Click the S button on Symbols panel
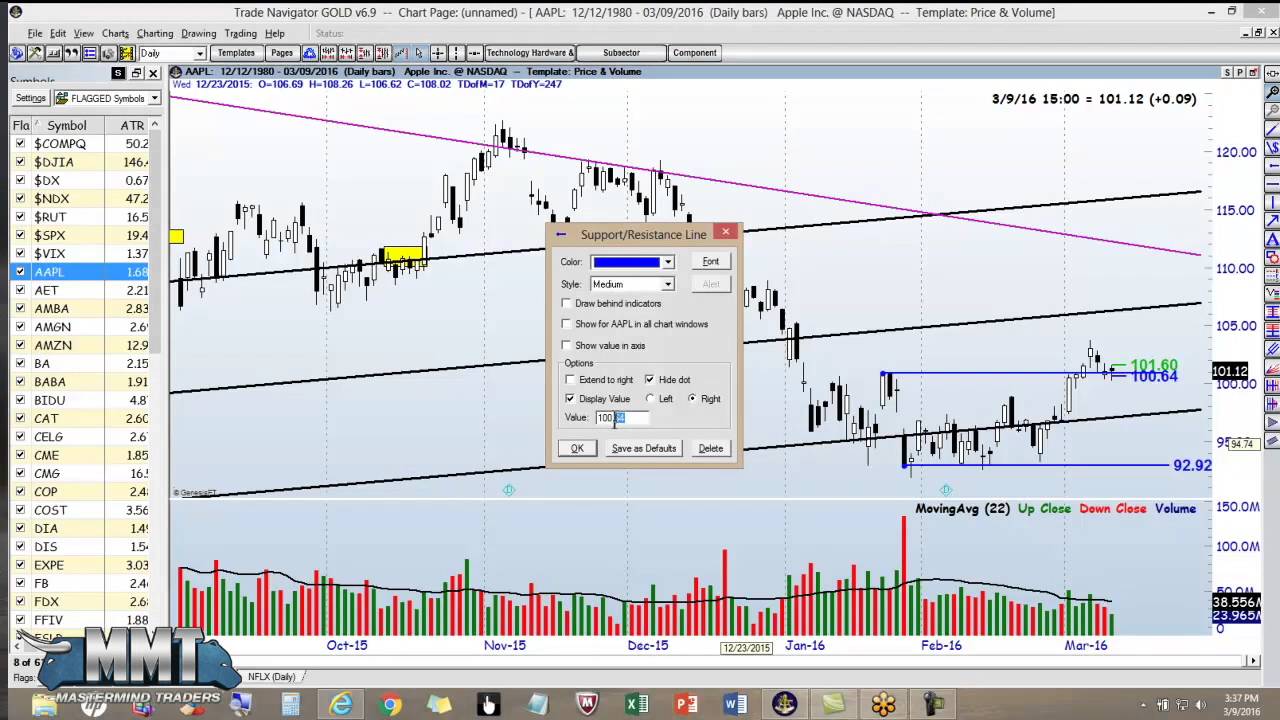 (118, 73)
